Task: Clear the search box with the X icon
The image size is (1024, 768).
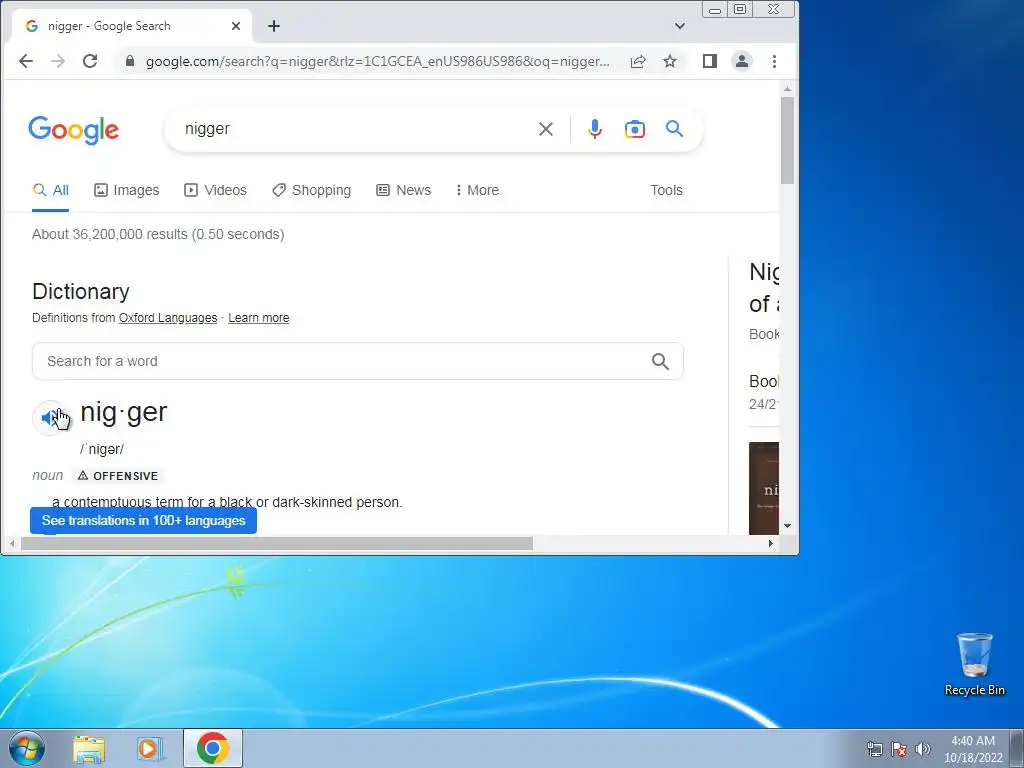Action: point(546,129)
